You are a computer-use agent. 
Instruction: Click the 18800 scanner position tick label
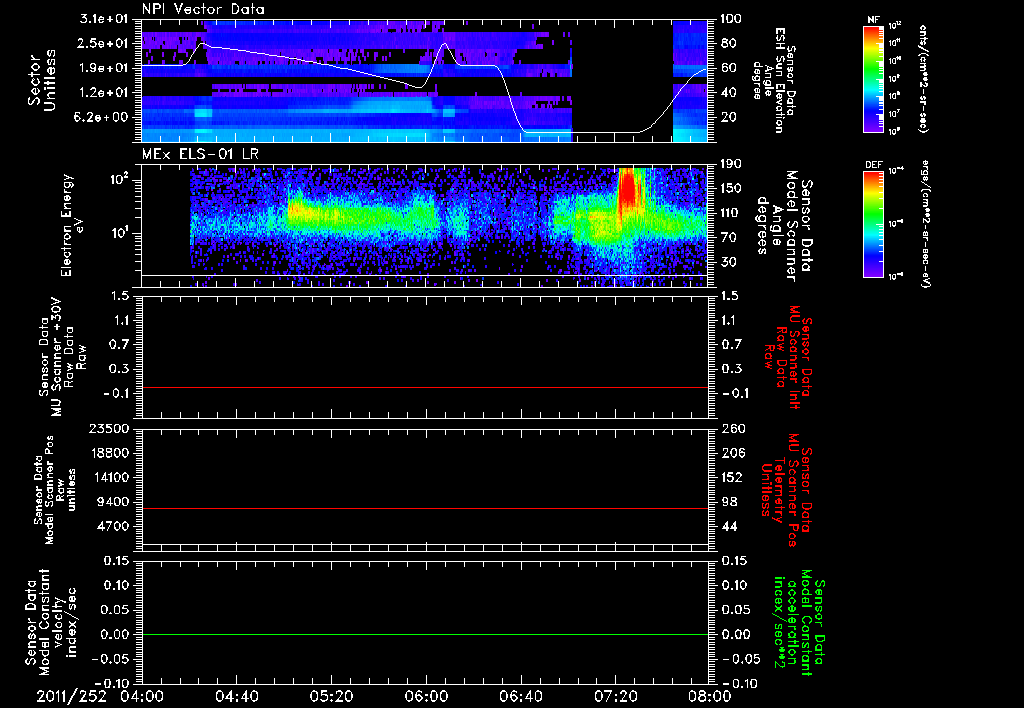click(x=108, y=453)
